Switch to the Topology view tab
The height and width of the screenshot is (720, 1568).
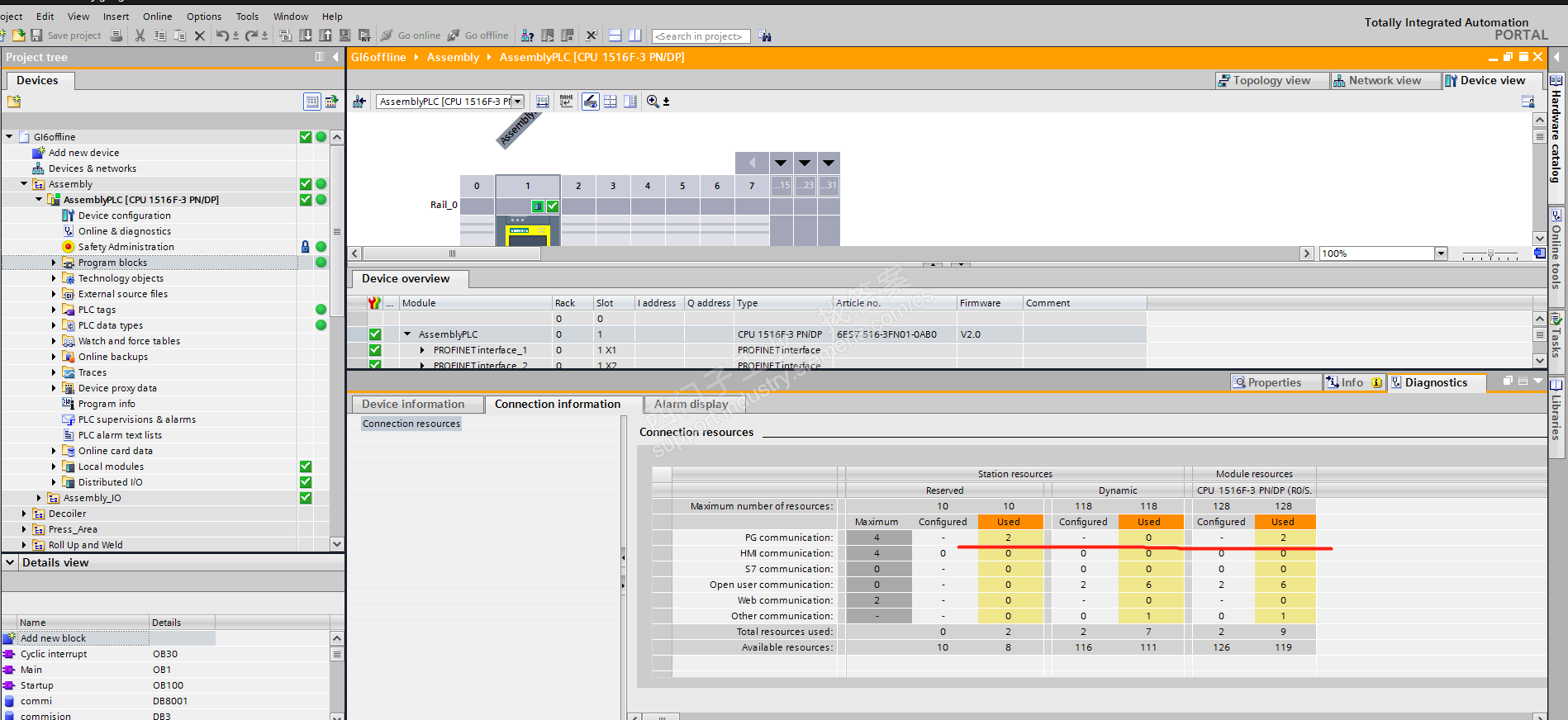(x=1271, y=80)
